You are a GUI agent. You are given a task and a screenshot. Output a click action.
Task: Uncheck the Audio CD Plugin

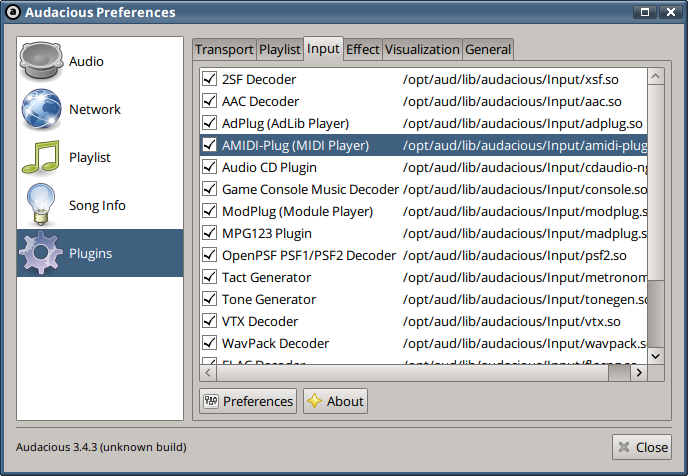tap(209, 167)
